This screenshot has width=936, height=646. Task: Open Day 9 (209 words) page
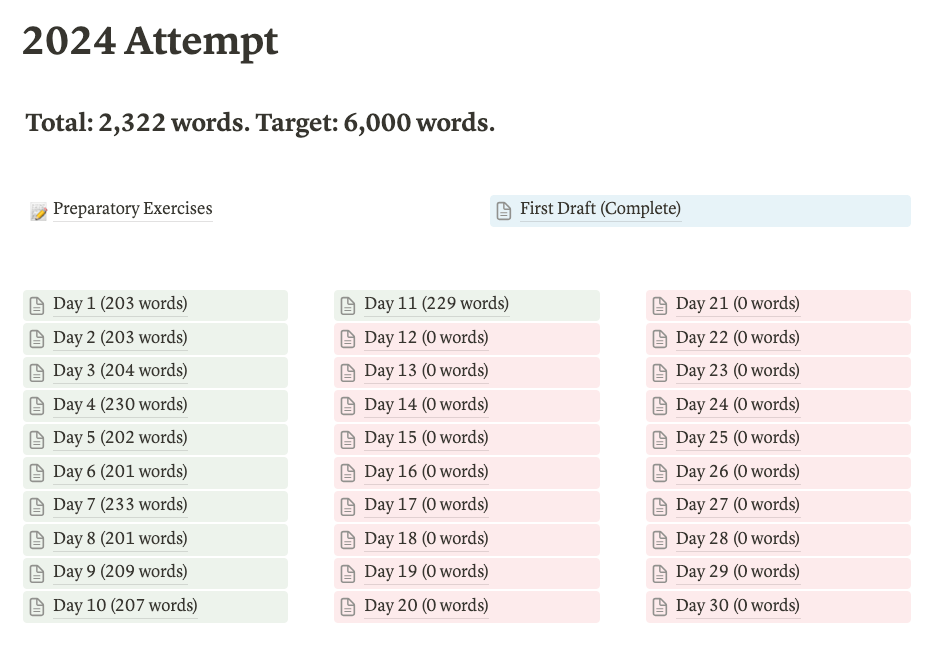coord(120,572)
